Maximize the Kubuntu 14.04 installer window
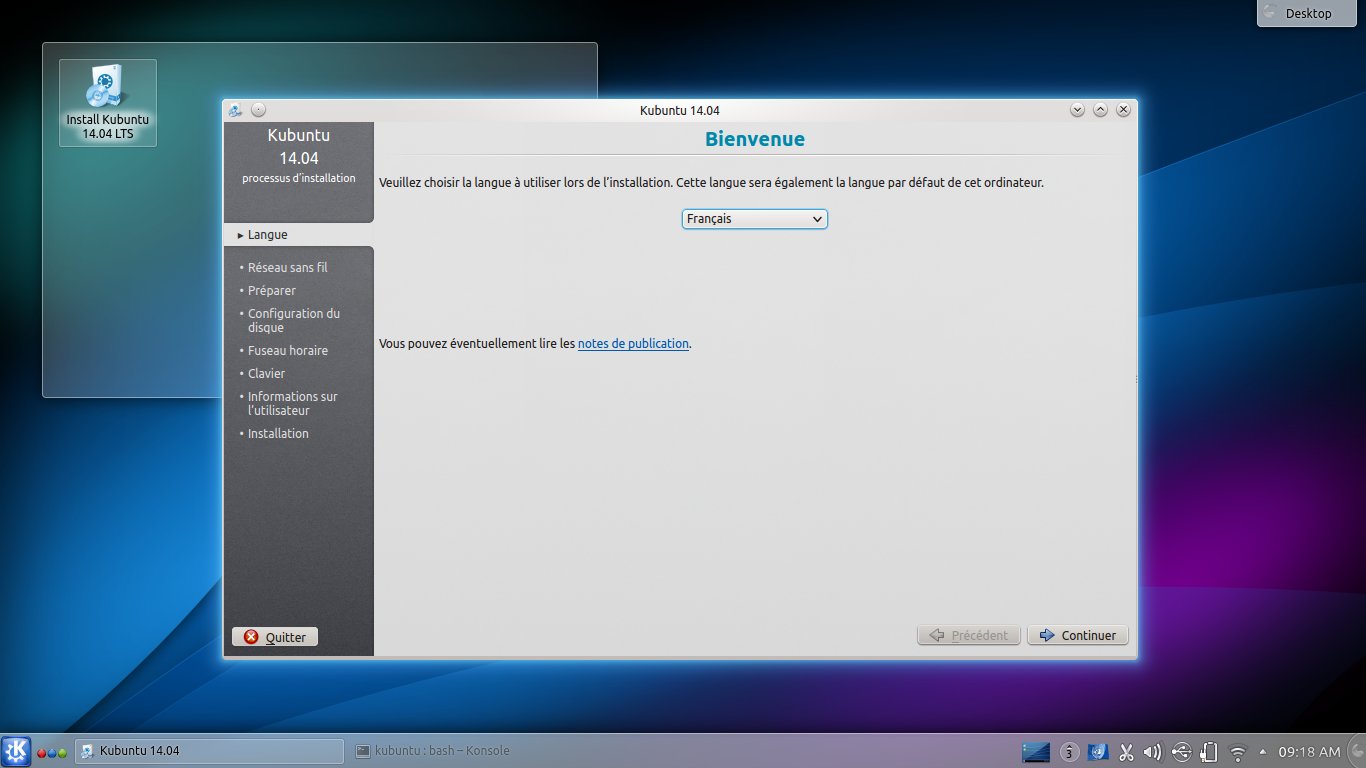 pos(1100,110)
